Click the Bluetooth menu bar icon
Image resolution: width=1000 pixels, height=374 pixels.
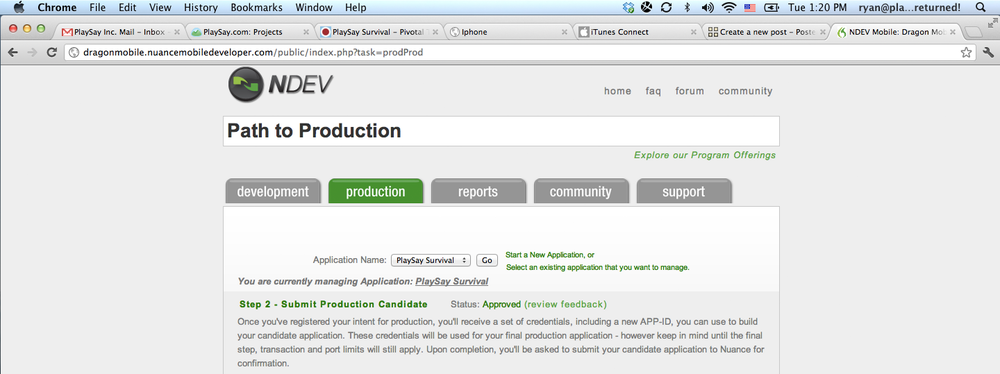coord(687,8)
